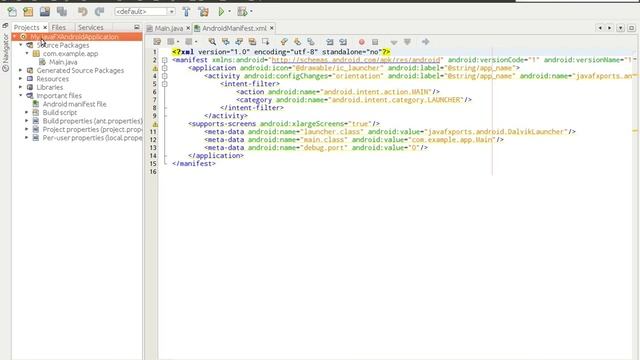Screen dimensions: 640x360
Task: Select Project properties tree item
Action: click(x=92, y=129)
